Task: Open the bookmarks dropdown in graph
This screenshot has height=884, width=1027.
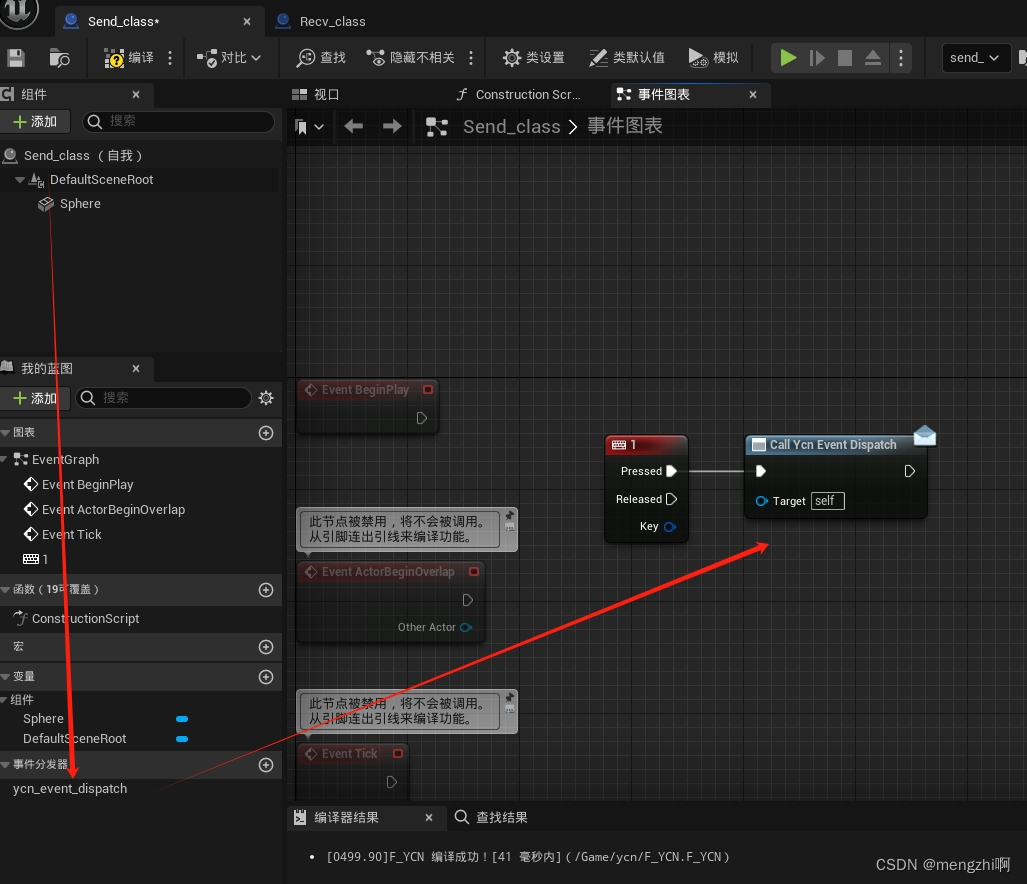Action: tap(309, 127)
